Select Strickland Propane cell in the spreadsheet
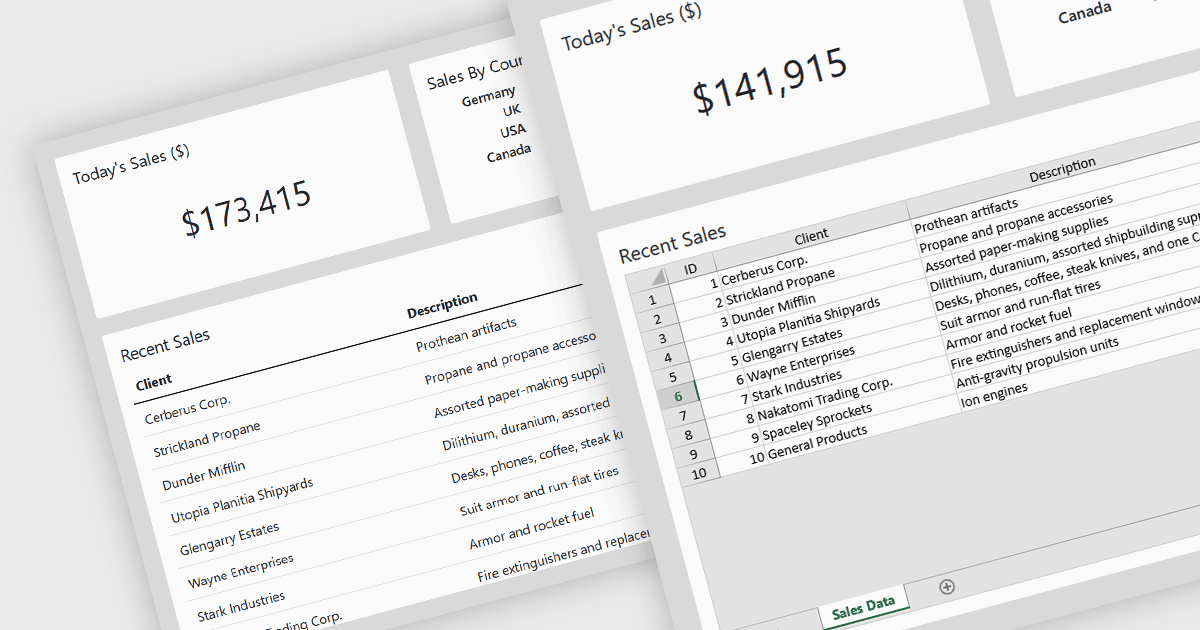The image size is (1200, 630). (781, 286)
